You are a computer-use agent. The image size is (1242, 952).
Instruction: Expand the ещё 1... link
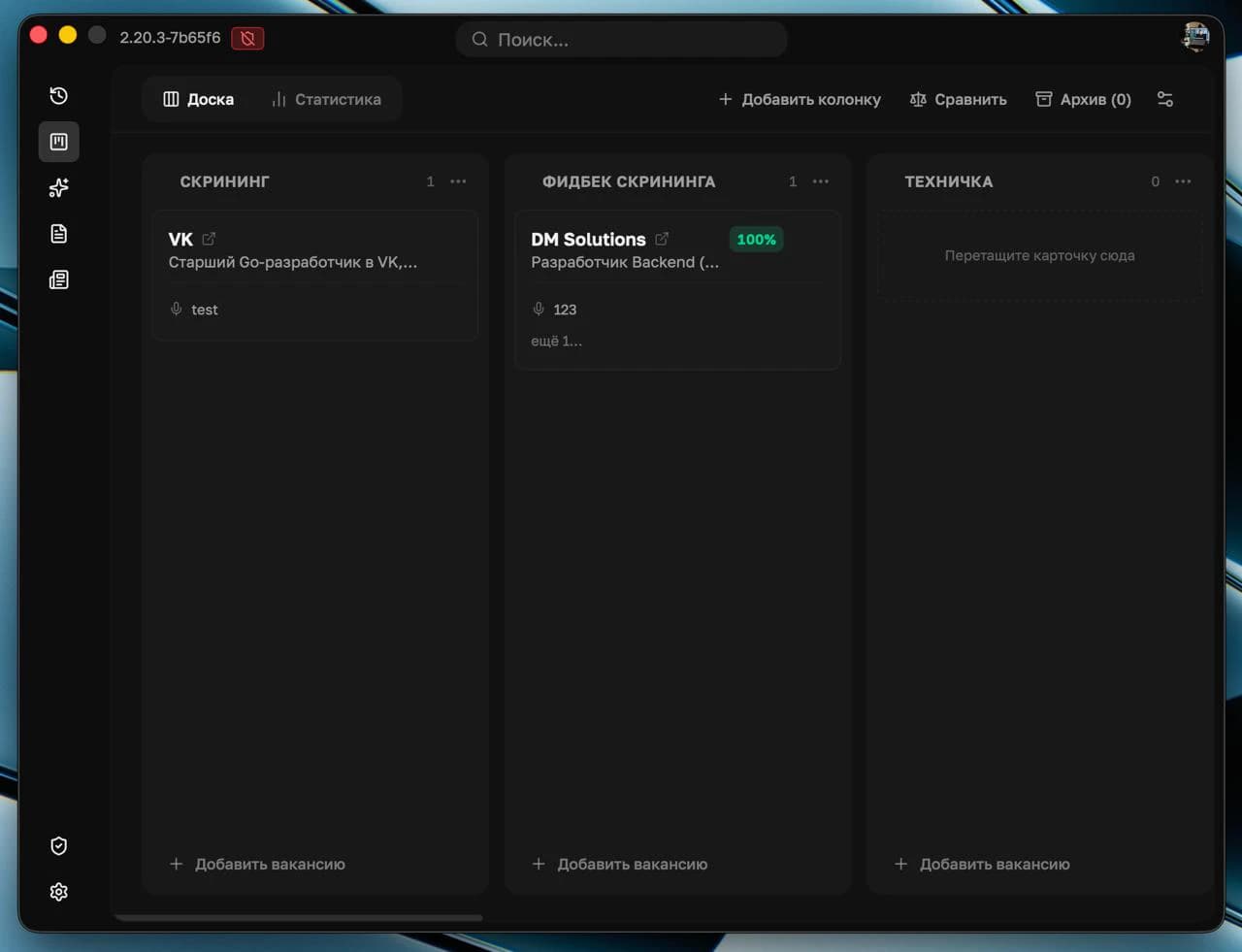(556, 341)
